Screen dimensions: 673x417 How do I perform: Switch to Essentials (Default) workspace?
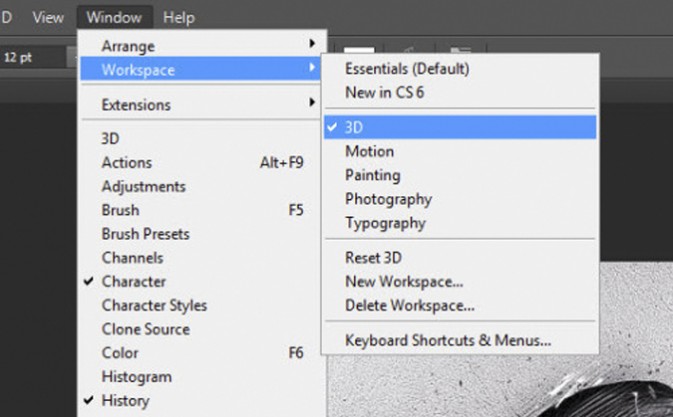(x=406, y=69)
